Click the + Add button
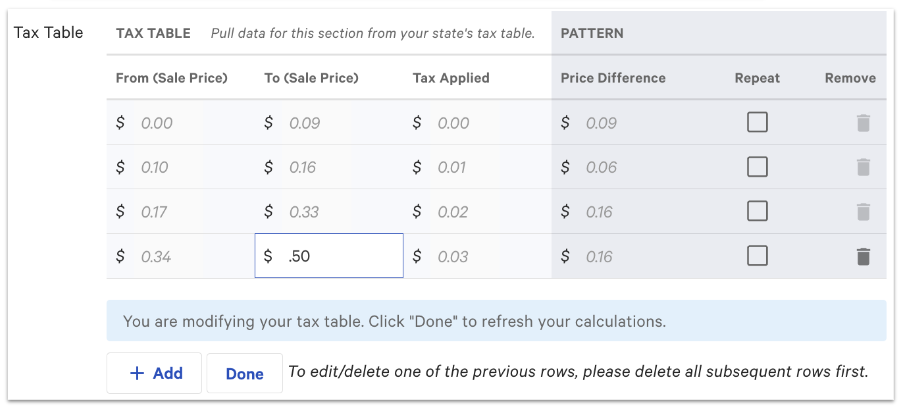This screenshot has height=410, width=904. 155,373
